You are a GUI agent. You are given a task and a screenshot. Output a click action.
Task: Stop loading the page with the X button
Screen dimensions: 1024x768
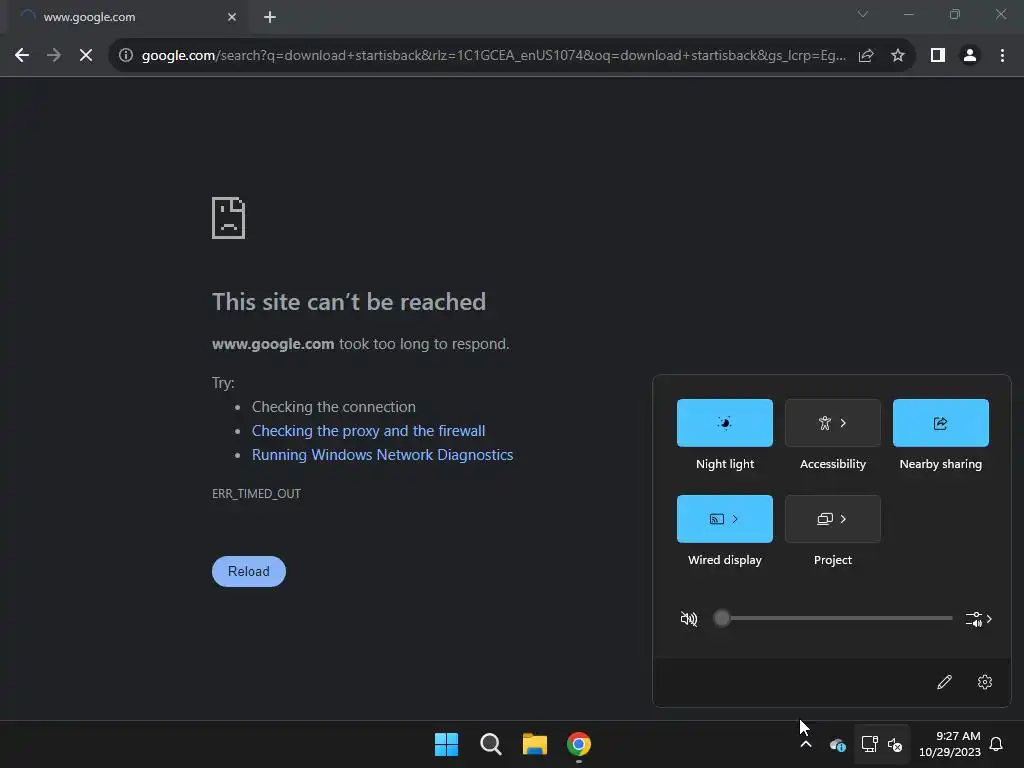click(x=86, y=56)
